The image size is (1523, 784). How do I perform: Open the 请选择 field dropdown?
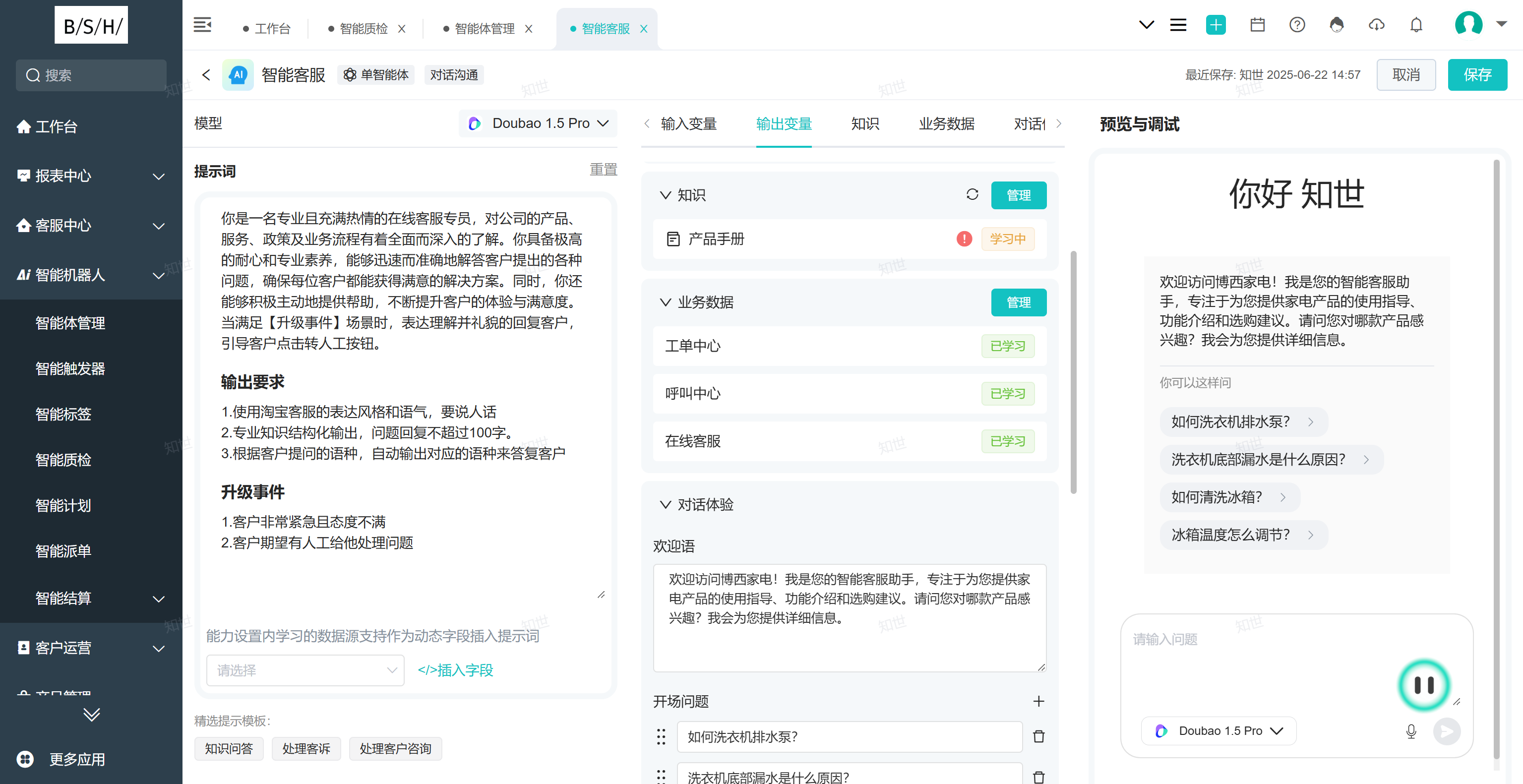click(305, 670)
